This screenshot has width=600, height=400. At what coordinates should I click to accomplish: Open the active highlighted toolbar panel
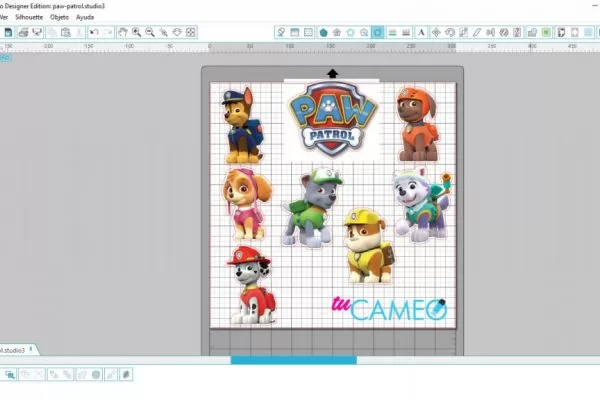[x=377, y=33]
